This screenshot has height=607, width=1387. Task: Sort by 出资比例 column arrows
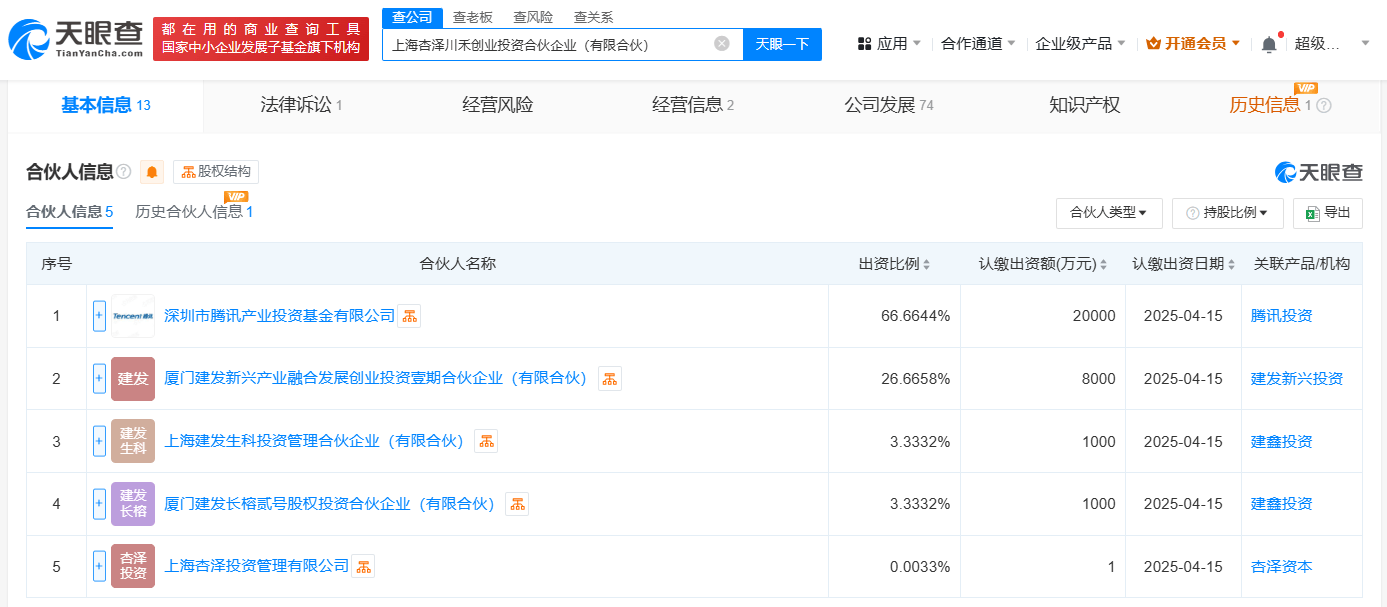click(927, 265)
